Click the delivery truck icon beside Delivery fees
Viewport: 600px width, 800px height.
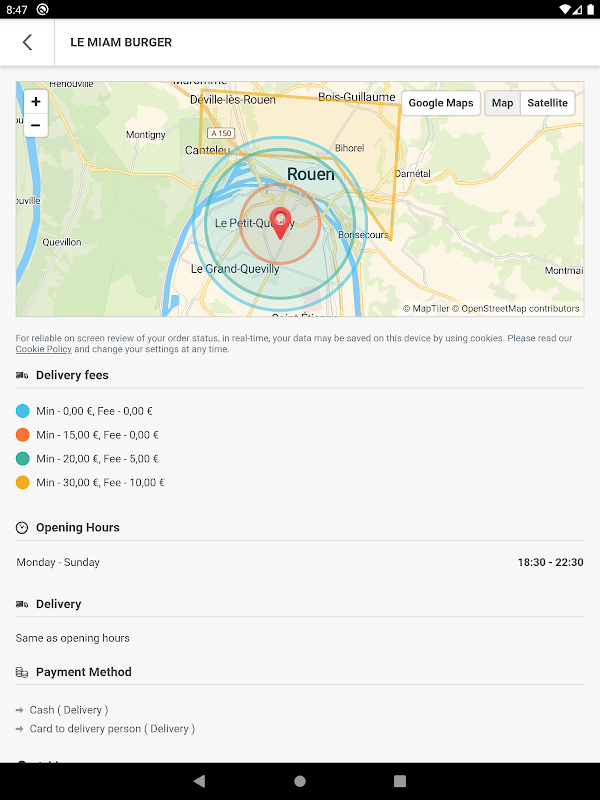click(x=22, y=376)
